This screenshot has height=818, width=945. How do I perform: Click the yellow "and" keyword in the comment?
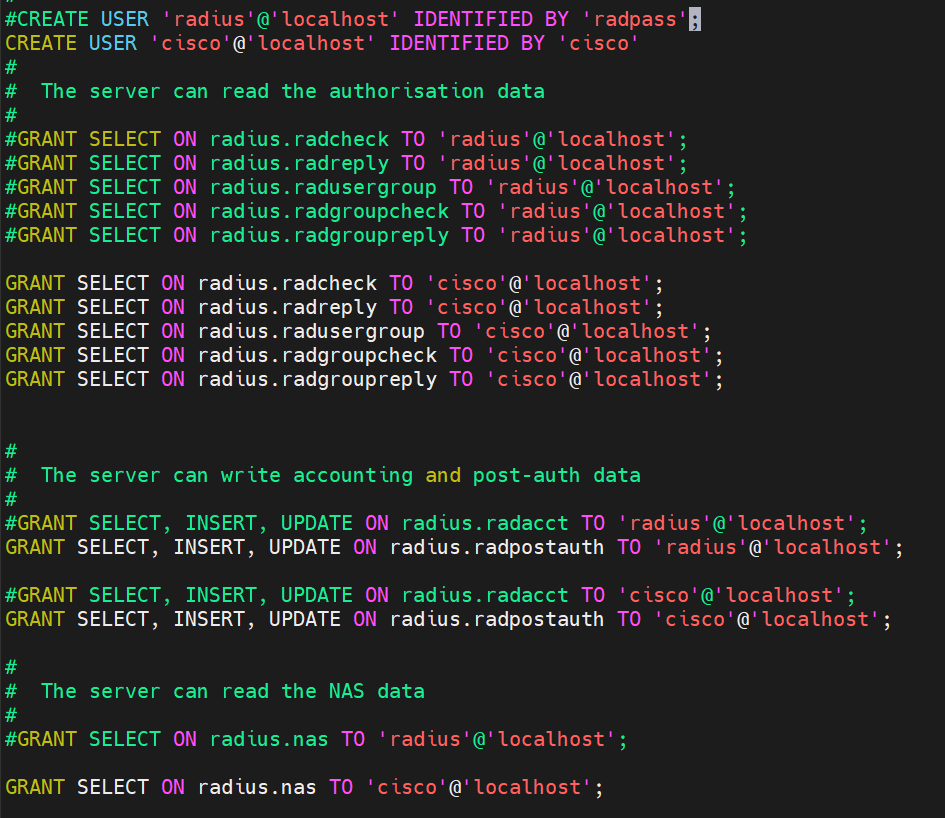pyautogui.click(x=443, y=475)
